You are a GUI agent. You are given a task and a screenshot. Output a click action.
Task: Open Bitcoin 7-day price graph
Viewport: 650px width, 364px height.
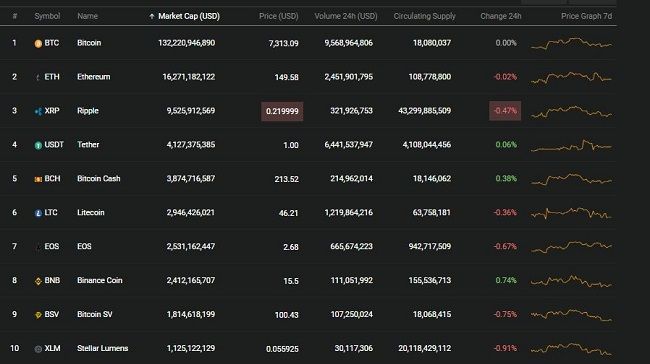tap(571, 43)
